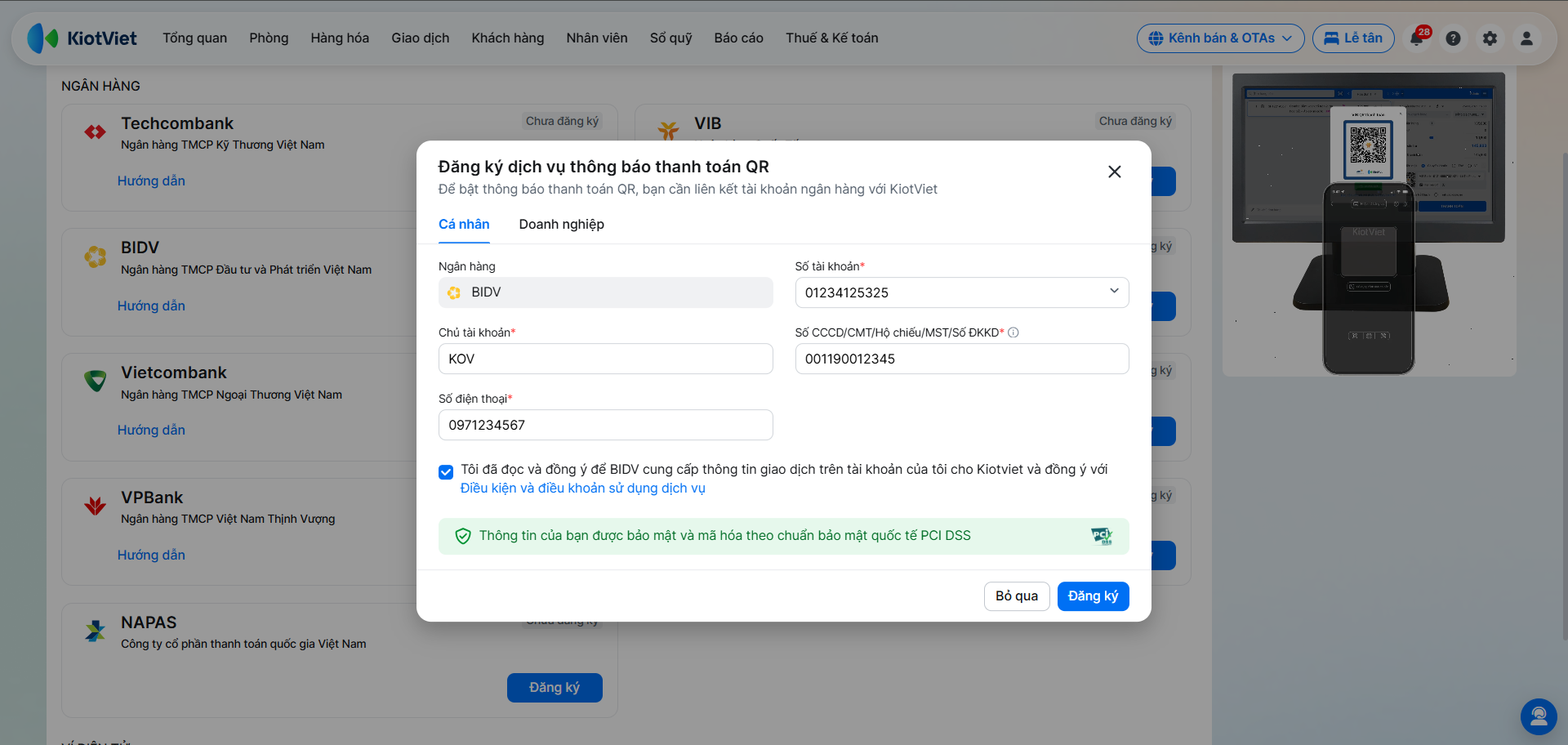Open the notifications bell icon
This screenshot has width=1568, height=745.
pyautogui.click(x=1417, y=38)
